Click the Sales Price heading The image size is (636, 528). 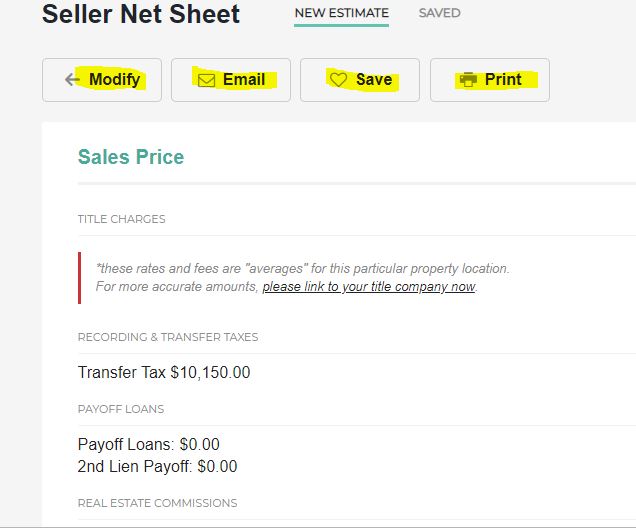131,157
